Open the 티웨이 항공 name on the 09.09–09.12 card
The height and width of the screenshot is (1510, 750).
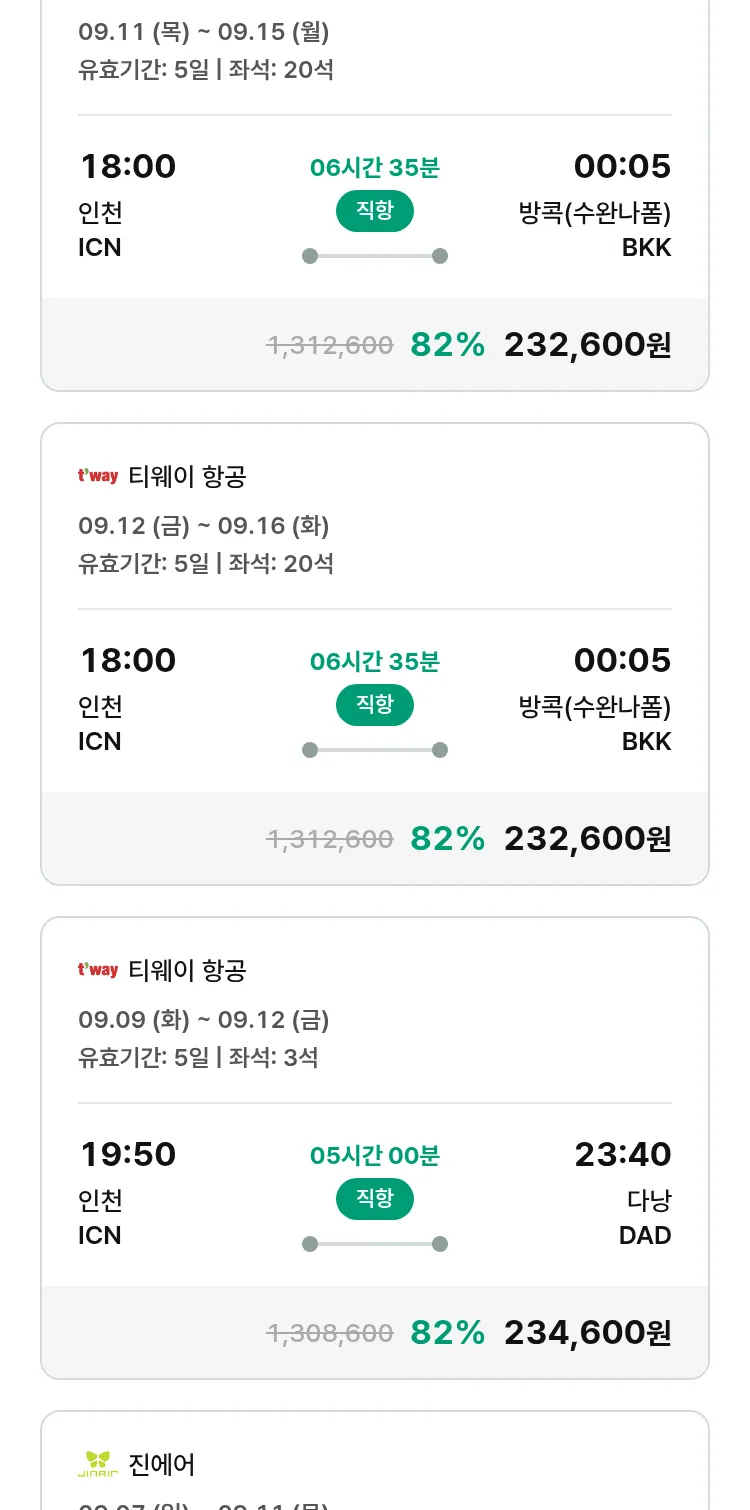tap(187, 970)
